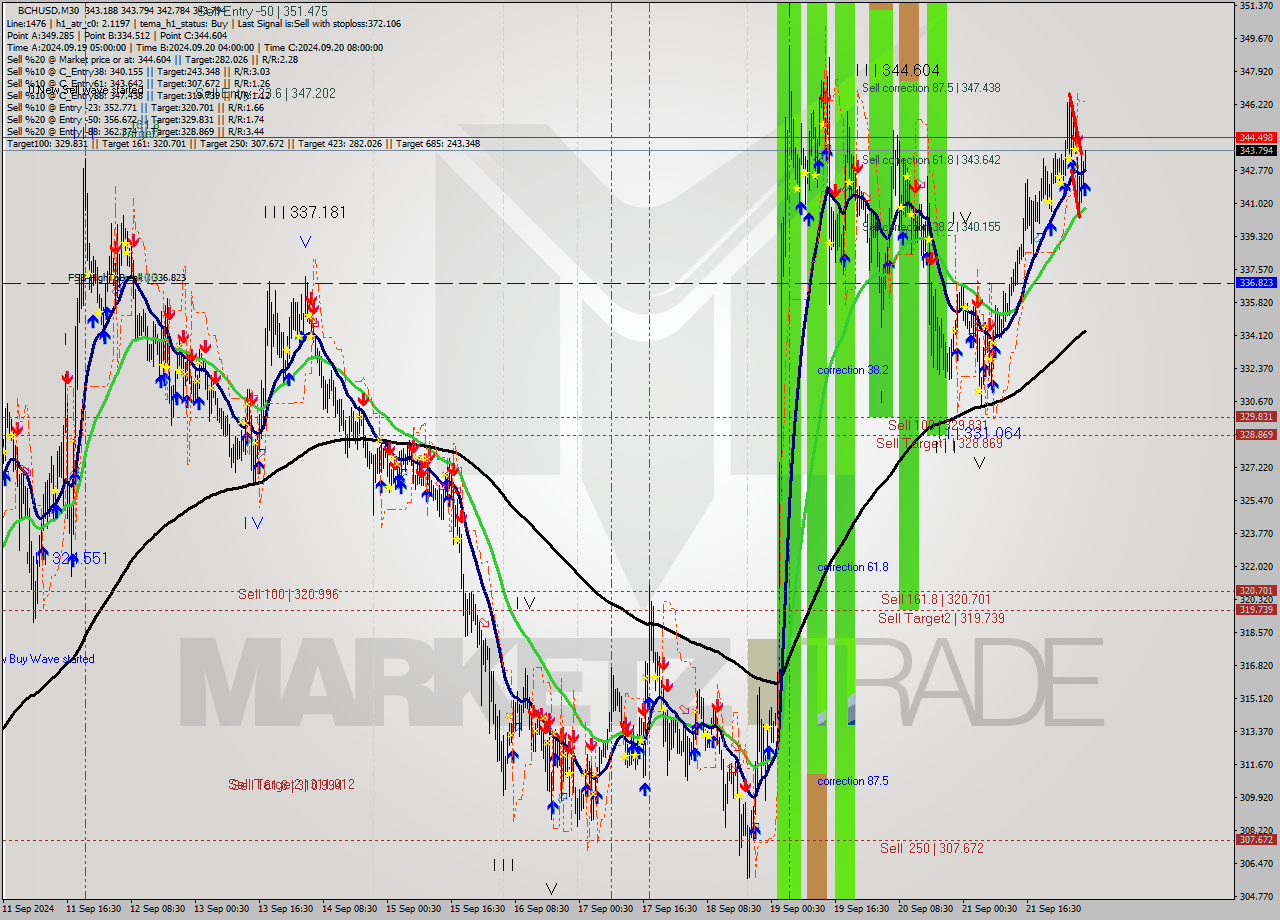Screen dimensions: 1280x920
Task: Select 'Sell correction 61.8 | 343.642' label
Action: coord(931,160)
